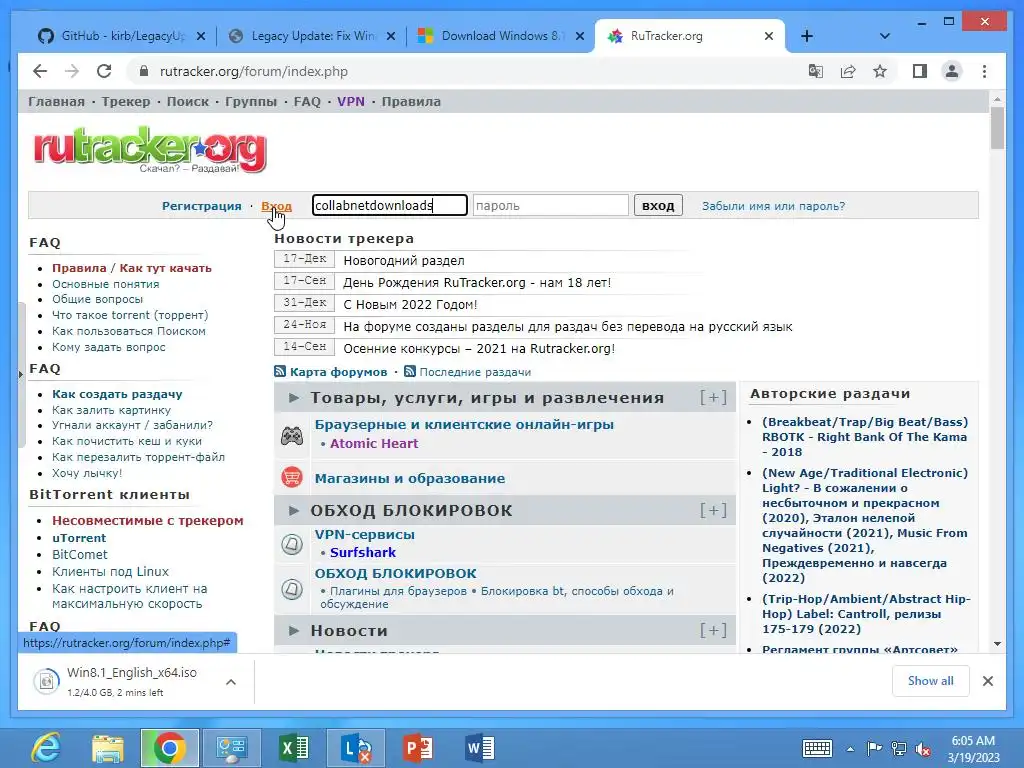Launch Word from the taskbar
The width and height of the screenshot is (1024, 768).
tap(480, 748)
